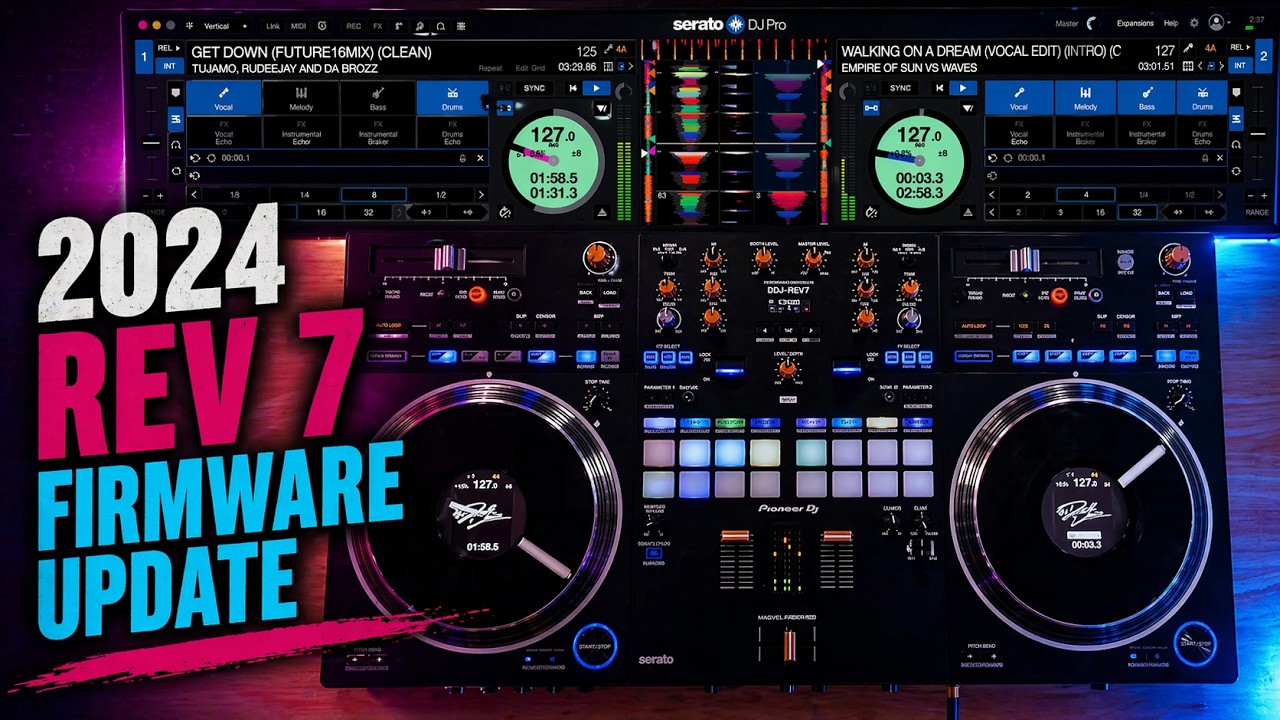Image resolution: width=1280 pixels, height=720 pixels.
Task: Jump to previous track on deck 1
Action: tap(573, 88)
